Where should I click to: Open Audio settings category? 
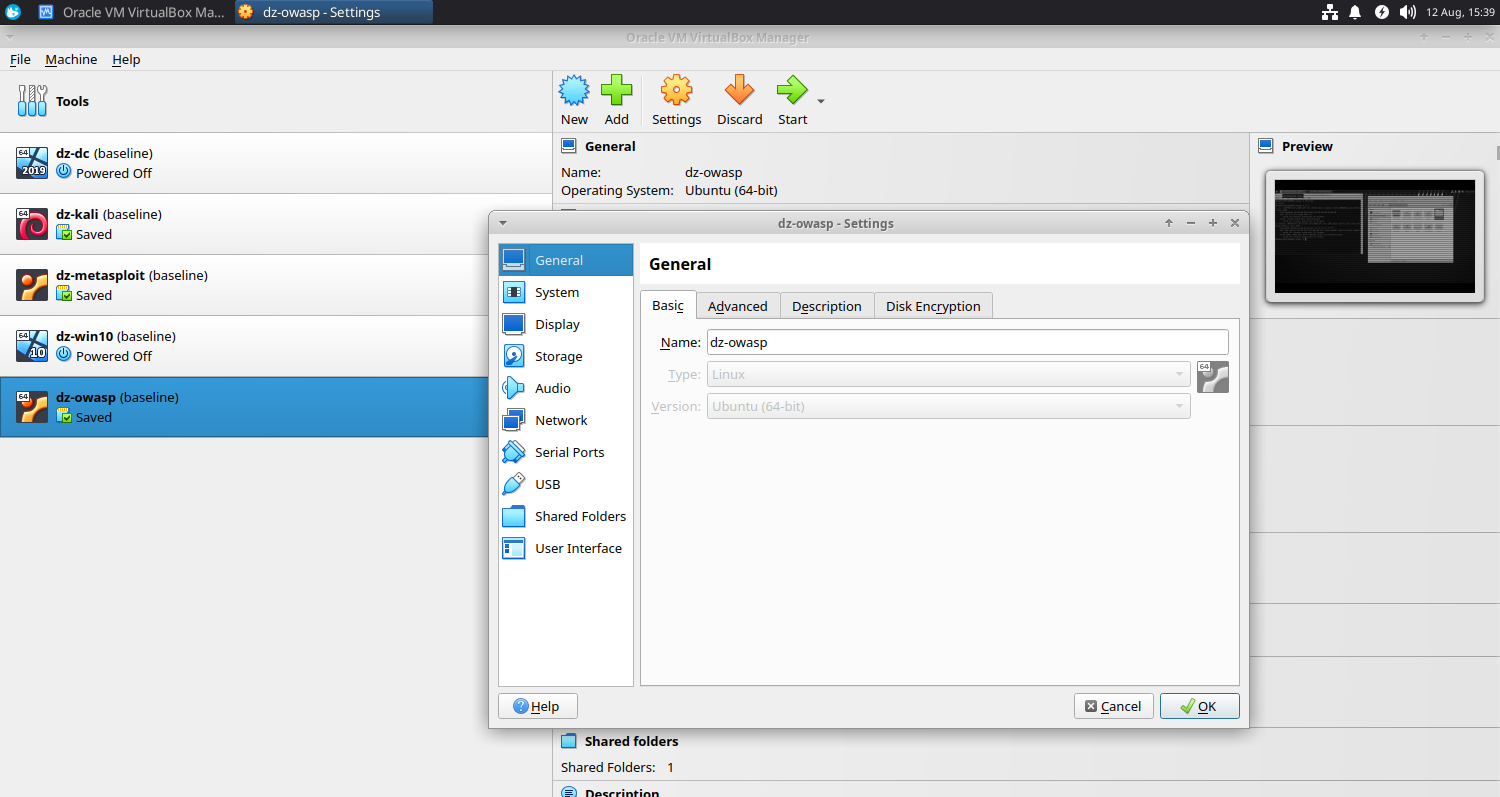click(x=566, y=388)
